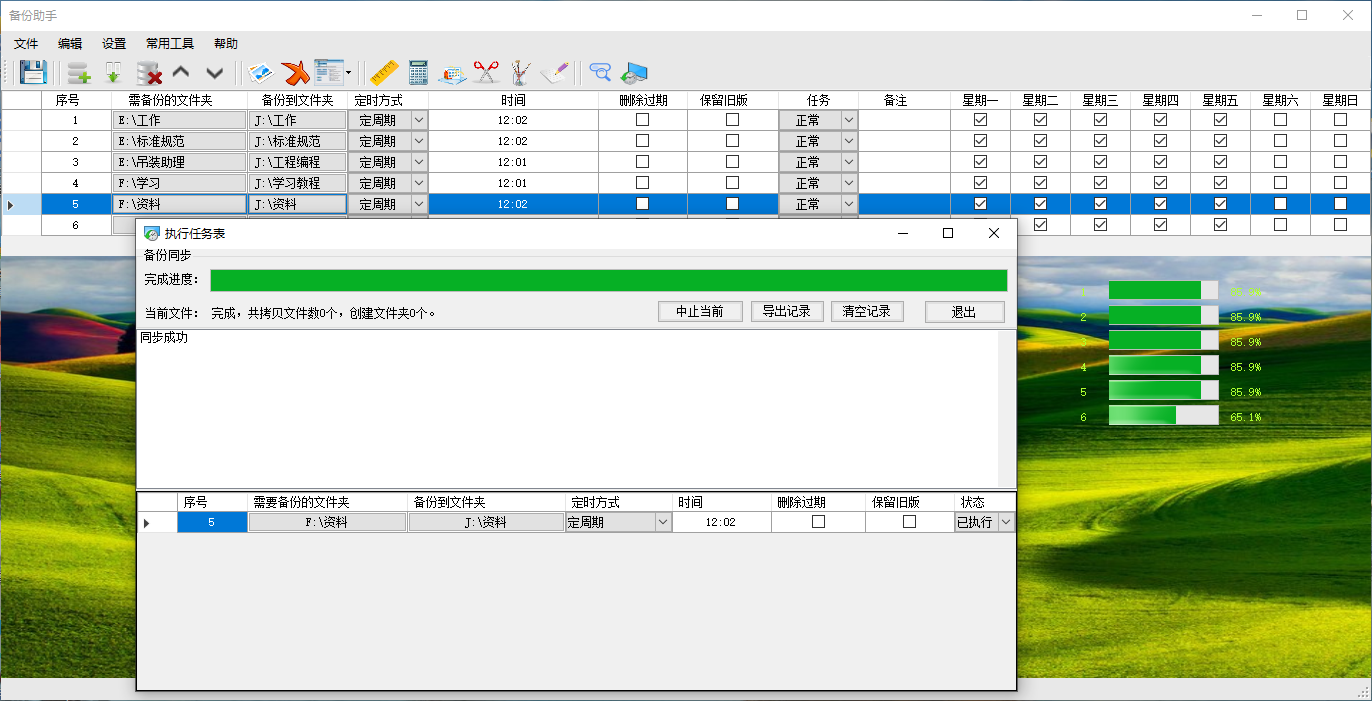Screen dimensions: 1372x701
Task: Uncheck 星期三 checkbox in row 5
Action: tap(1100, 203)
